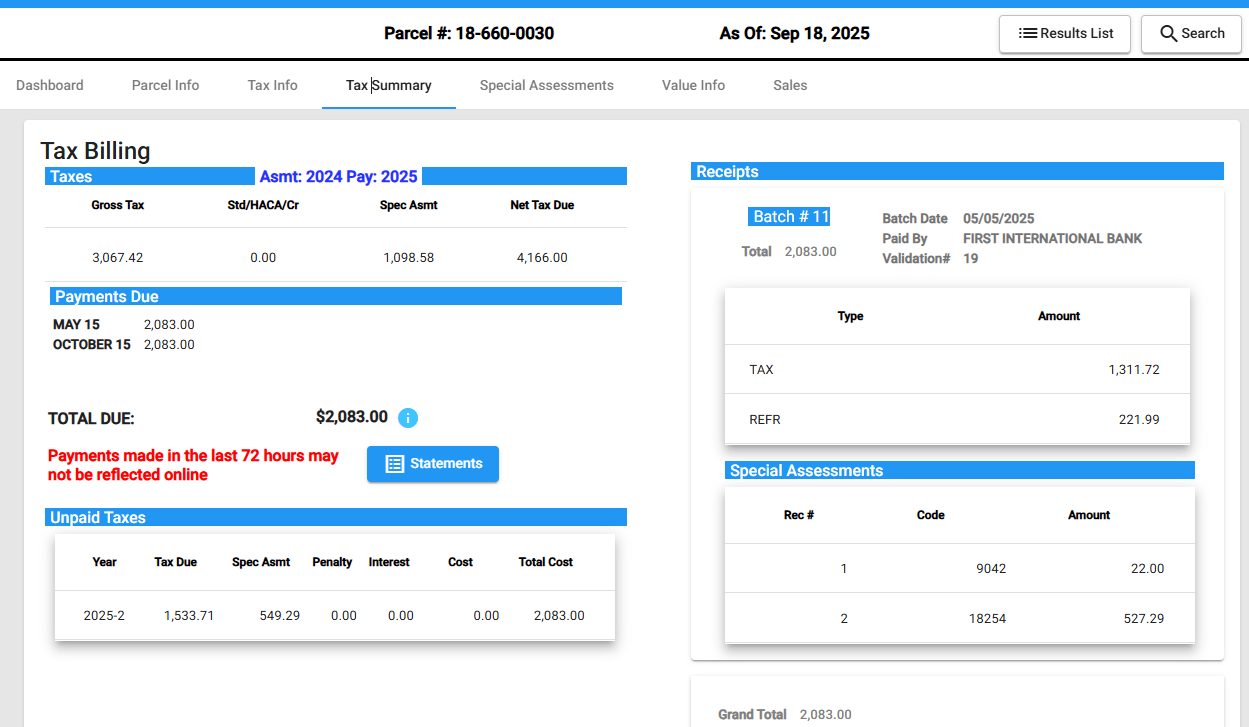Open the Value Info tab

click(x=693, y=86)
